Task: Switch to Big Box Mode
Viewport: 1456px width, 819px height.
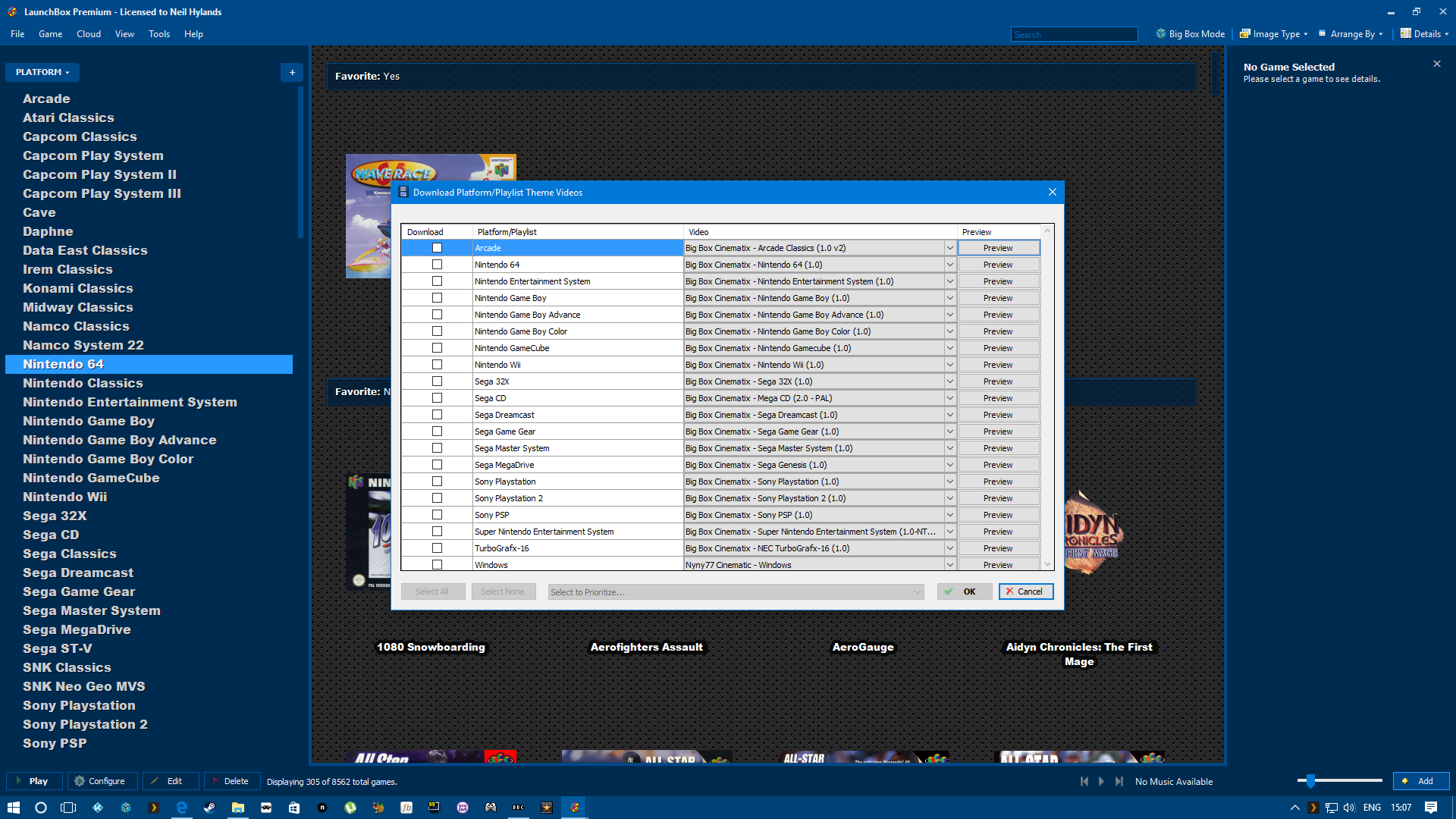Action: tap(1191, 34)
